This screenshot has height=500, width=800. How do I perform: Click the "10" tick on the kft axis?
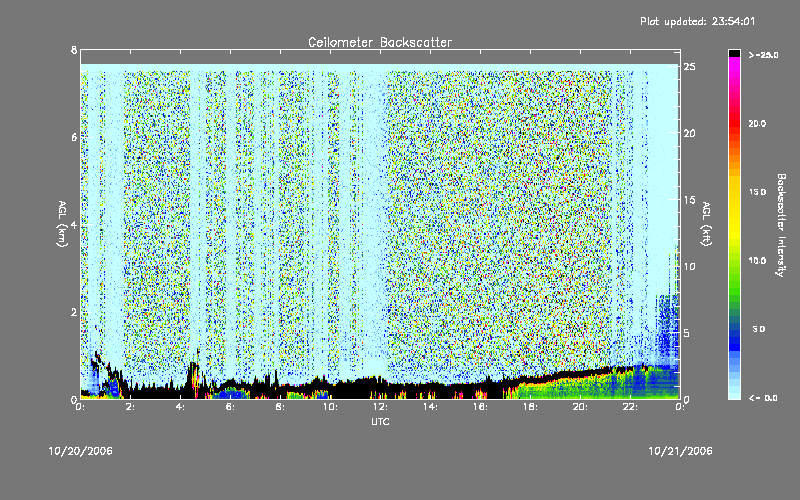click(689, 266)
